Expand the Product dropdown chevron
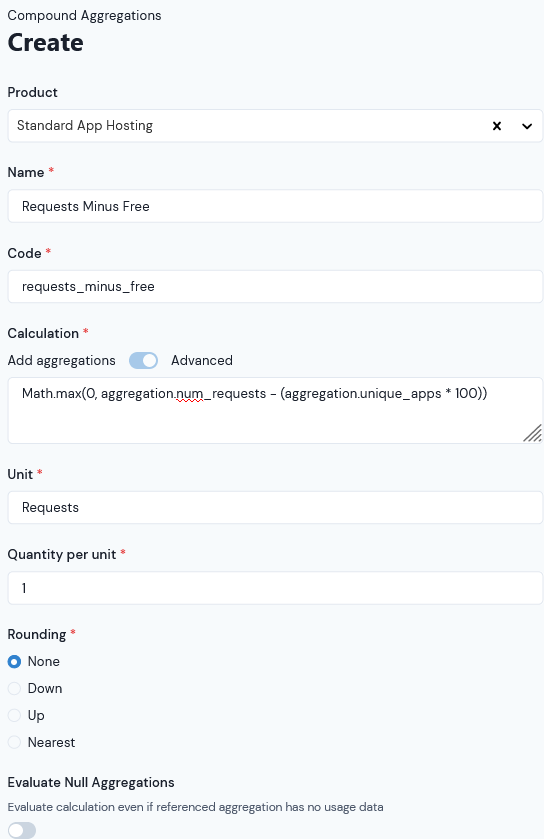This screenshot has width=544, height=839. [x=527, y=126]
